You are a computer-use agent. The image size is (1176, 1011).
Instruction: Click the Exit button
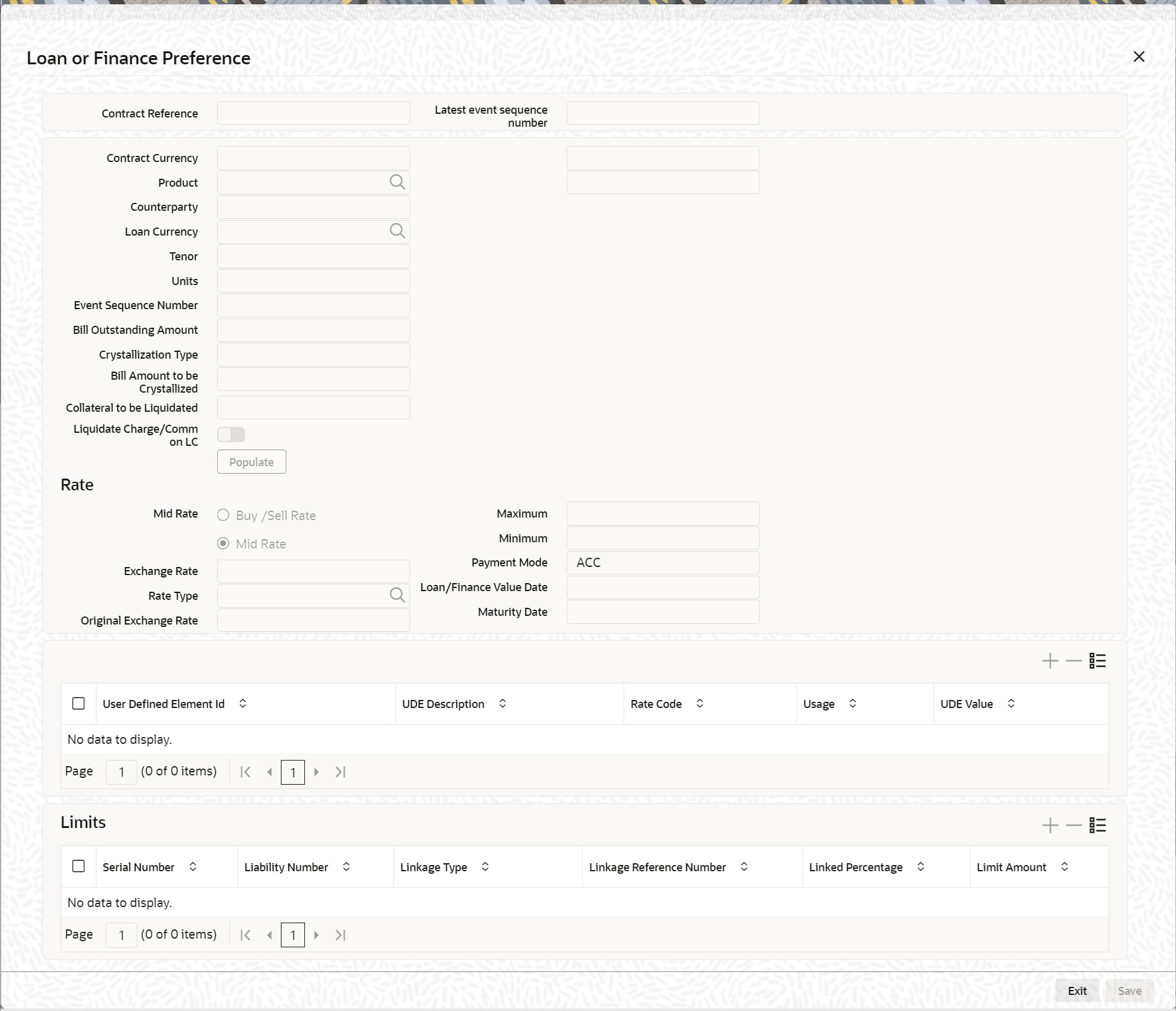(x=1077, y=991)
